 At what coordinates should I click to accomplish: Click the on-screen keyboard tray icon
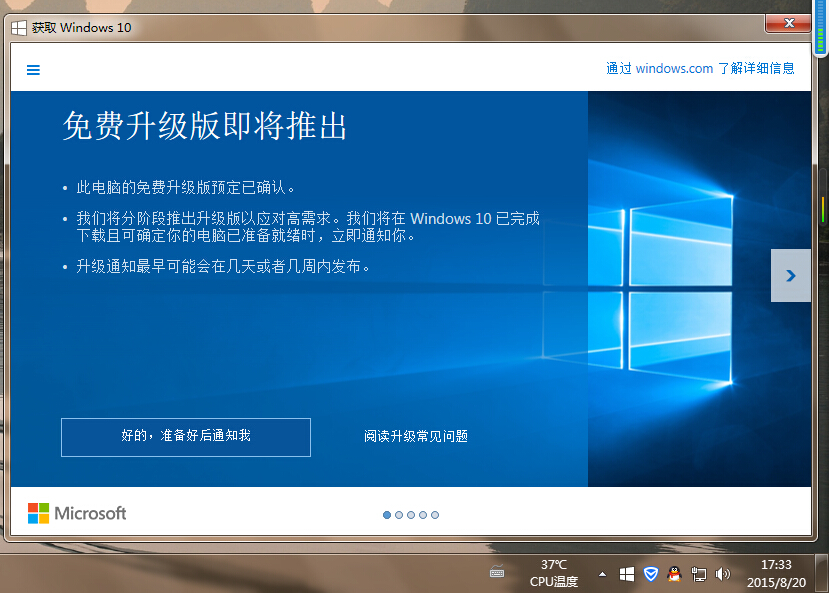[497, 572]
